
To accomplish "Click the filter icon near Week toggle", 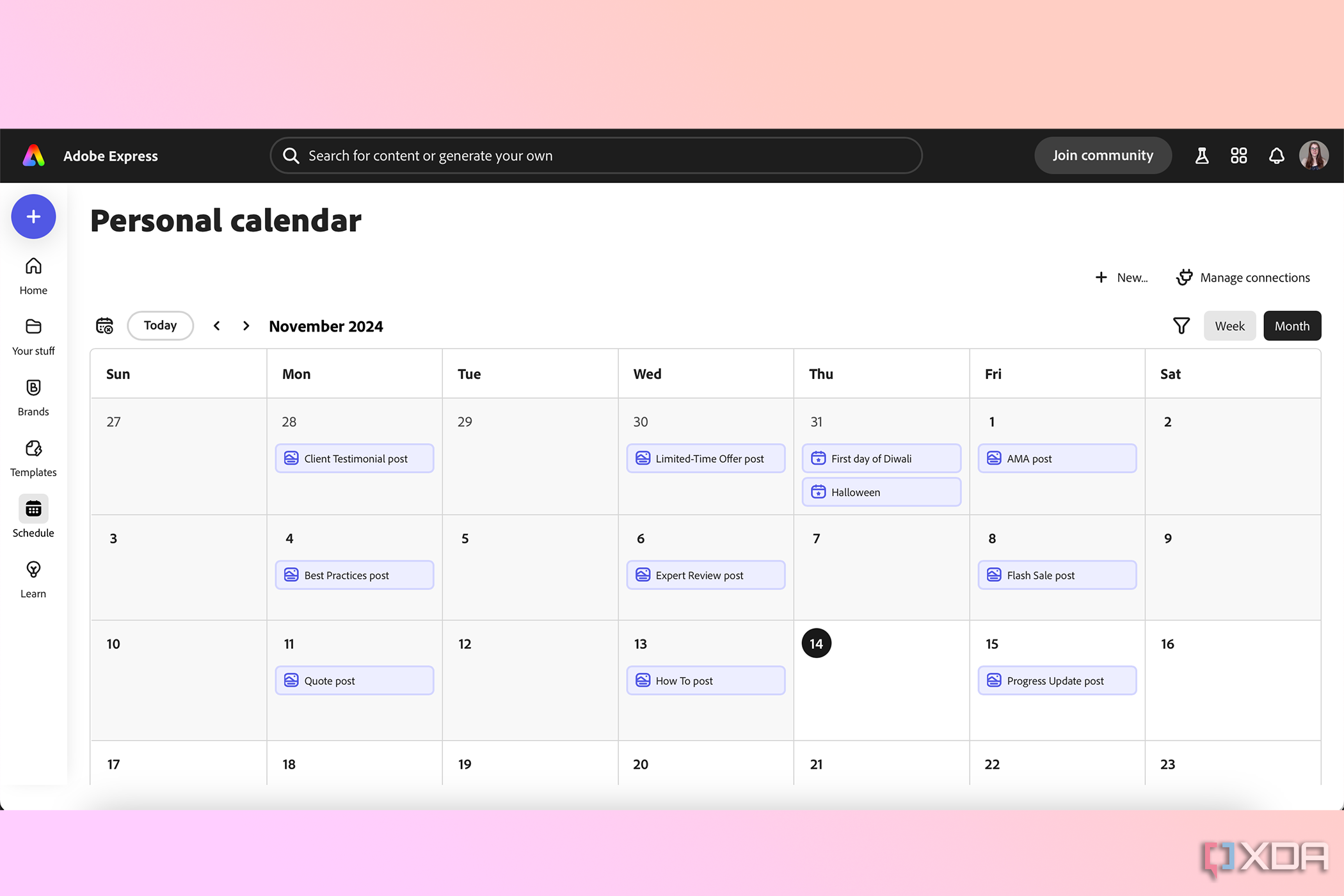I will 1181,325.
